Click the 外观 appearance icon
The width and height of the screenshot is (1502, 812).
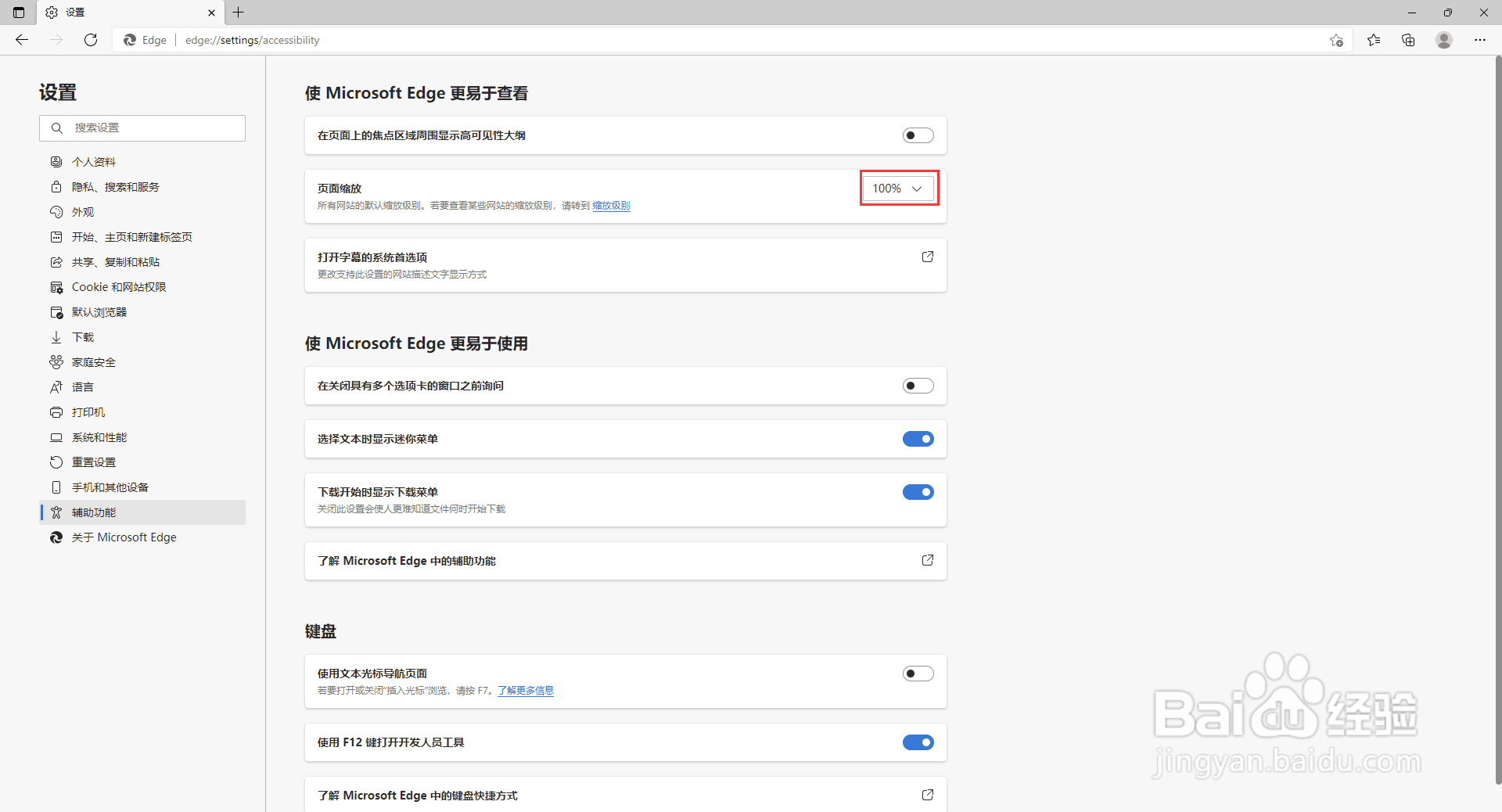tap(56, 212)
